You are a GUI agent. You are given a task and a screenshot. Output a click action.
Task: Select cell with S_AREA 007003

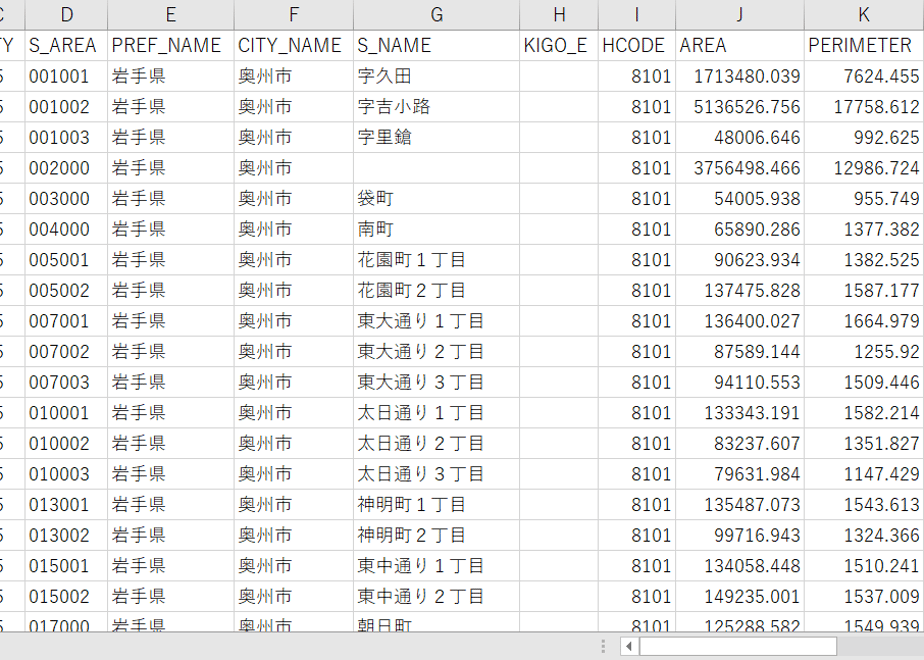tap(66, 382)
